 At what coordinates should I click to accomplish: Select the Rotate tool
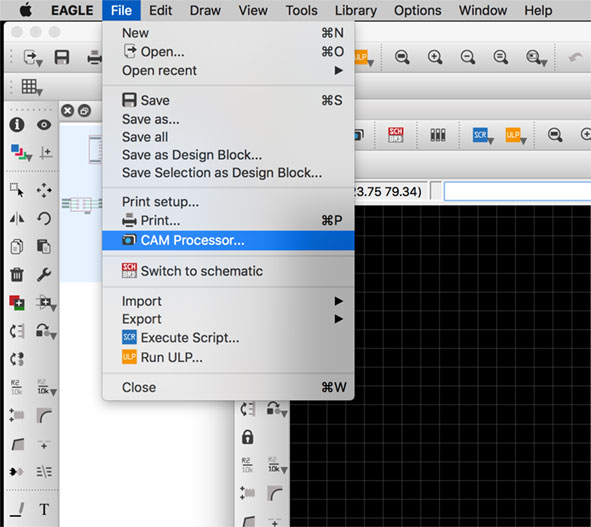44,218
